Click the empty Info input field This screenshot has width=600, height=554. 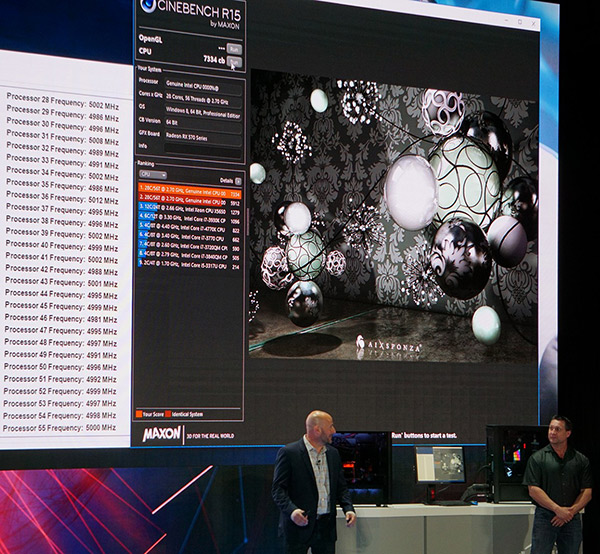204,150
